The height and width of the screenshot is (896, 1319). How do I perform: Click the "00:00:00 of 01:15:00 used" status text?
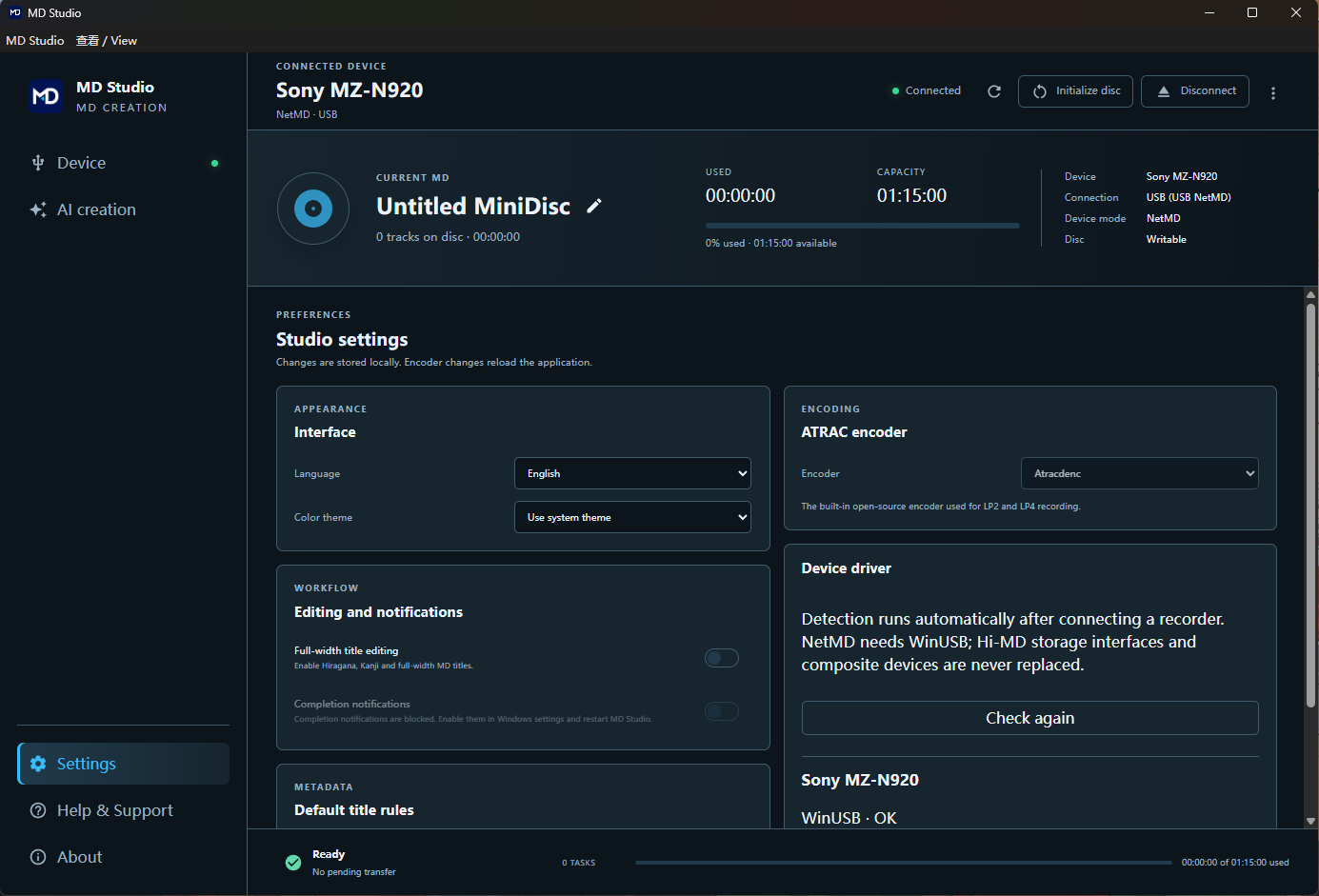pos(1235,863)
